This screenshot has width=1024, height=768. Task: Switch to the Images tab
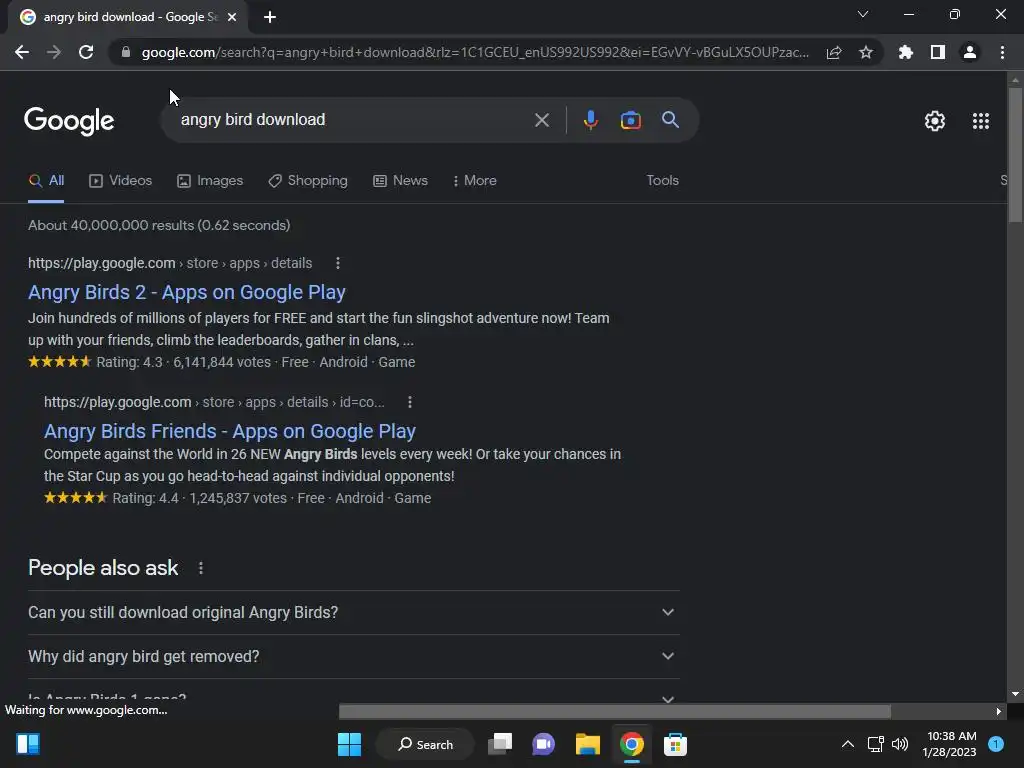tap(210, 180)
